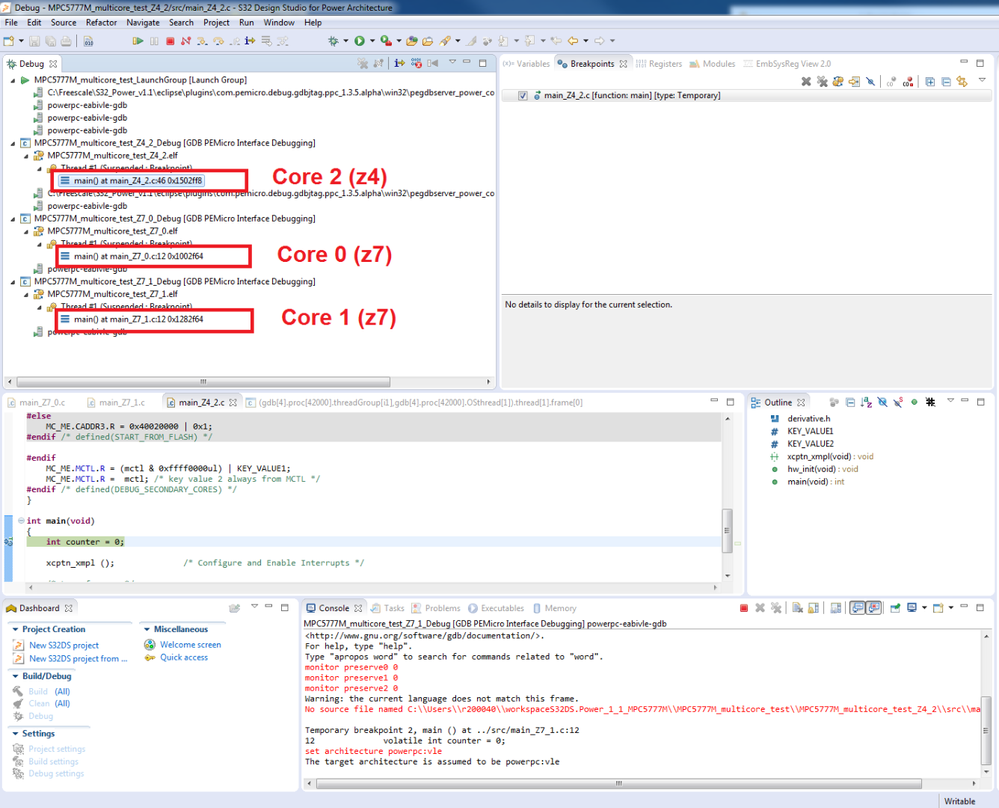Toggle Hide Fields in Outline view

click(882, 402)
